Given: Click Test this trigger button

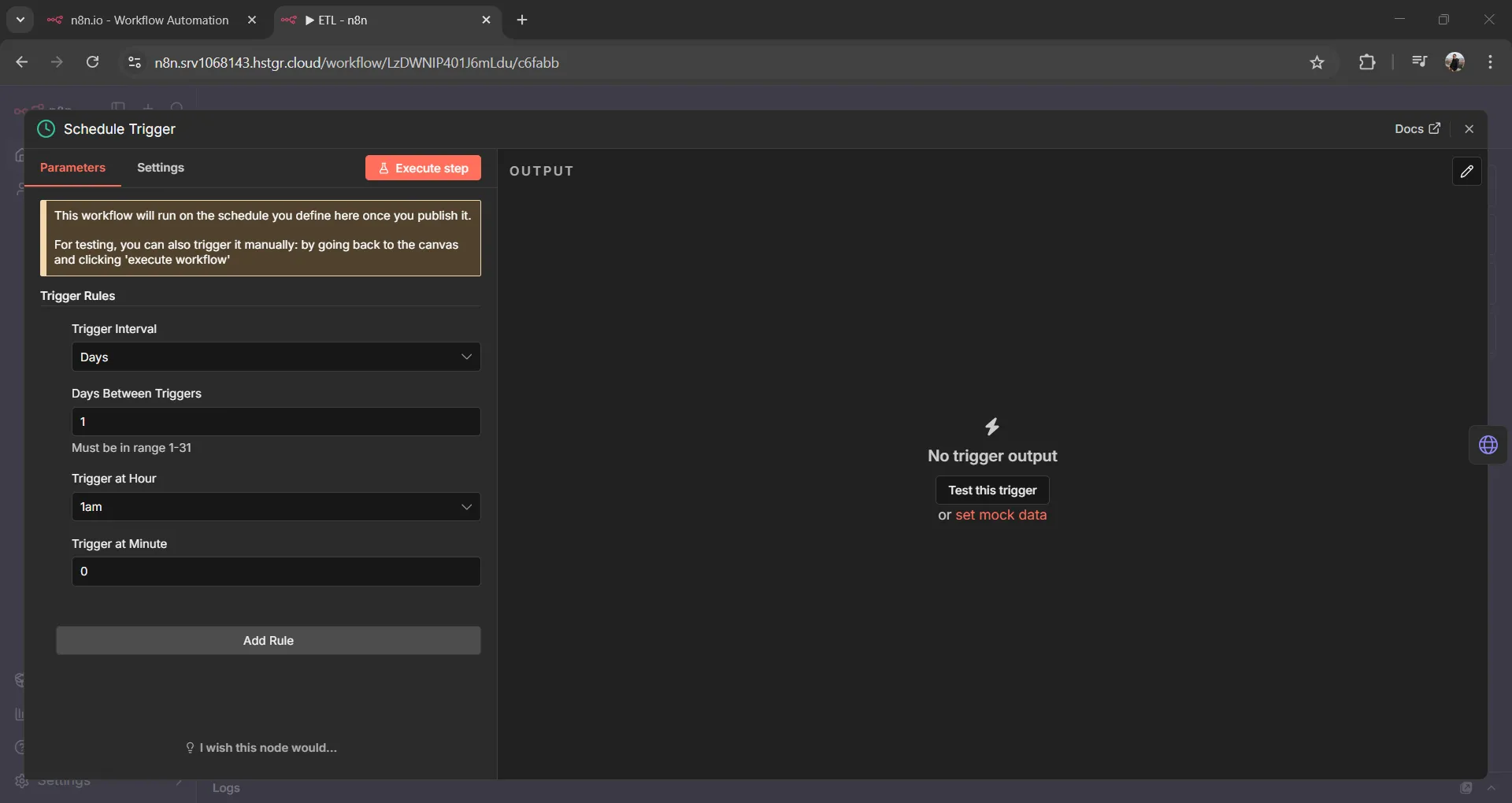Looking at the screenshot, I should (x=992, y=490).
